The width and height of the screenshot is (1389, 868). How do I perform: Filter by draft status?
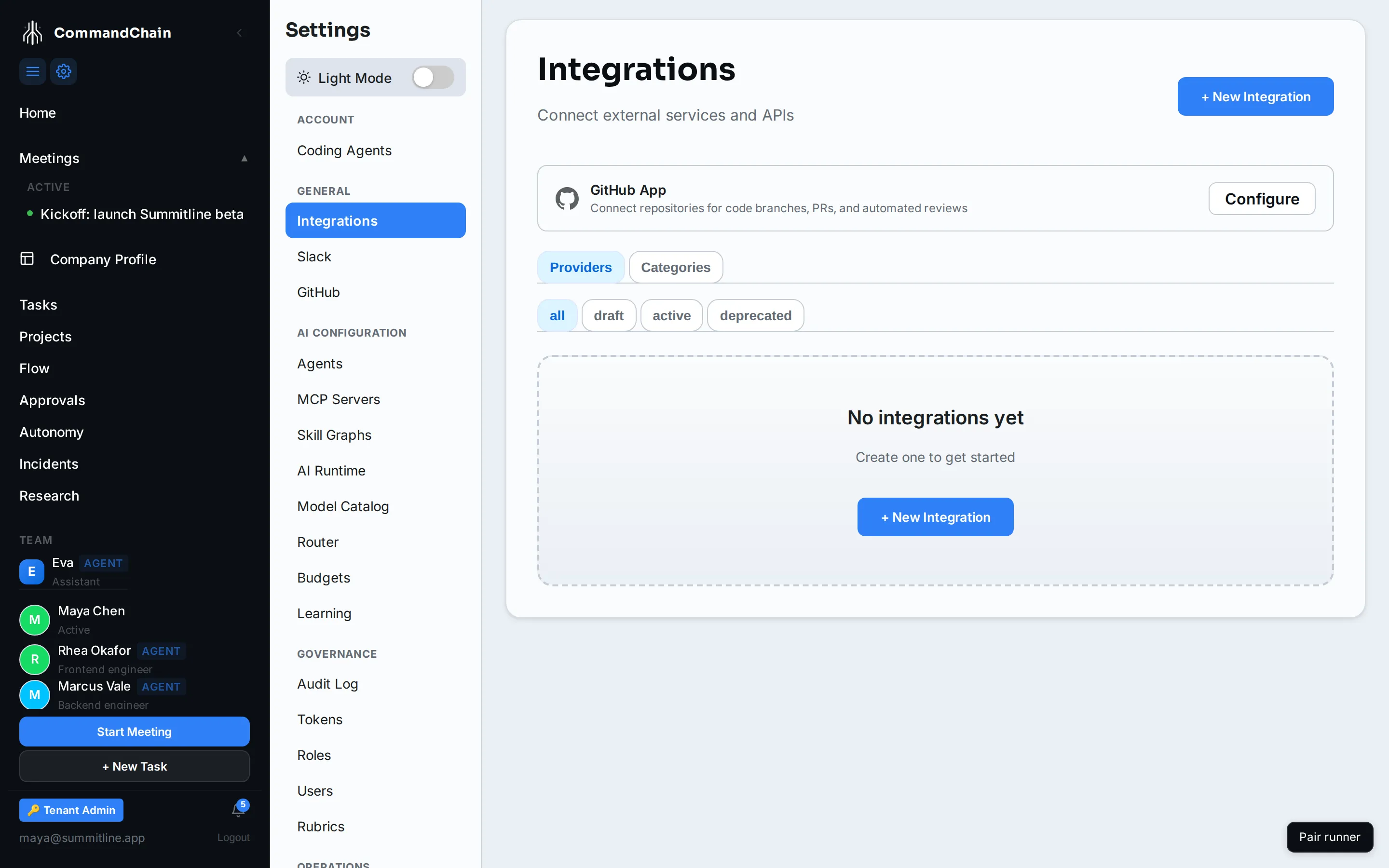tap(608, 315)
